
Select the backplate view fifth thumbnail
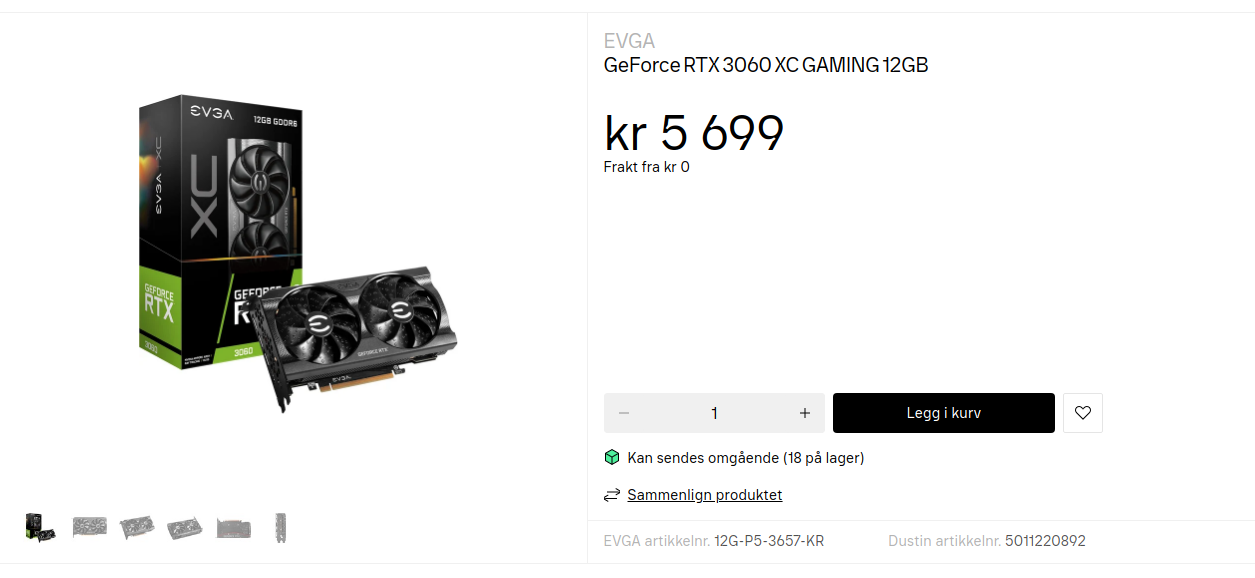234,527
